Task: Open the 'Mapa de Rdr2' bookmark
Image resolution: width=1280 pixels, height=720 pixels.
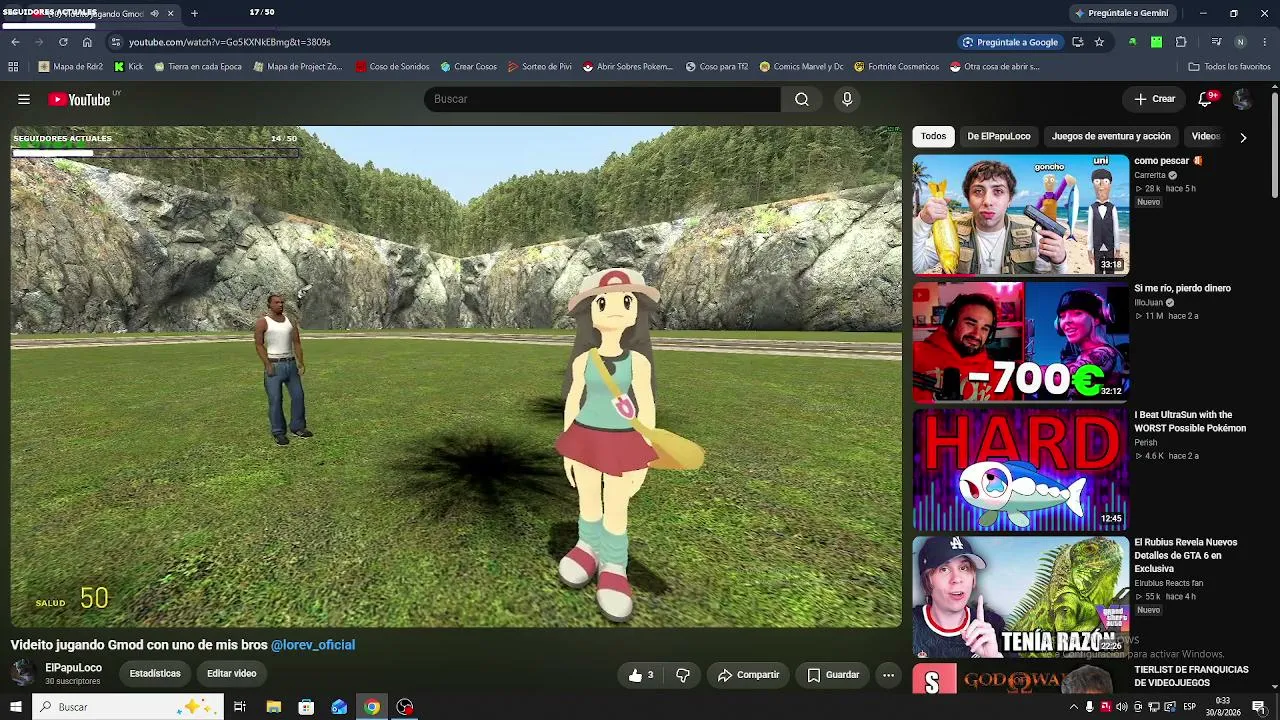Action: [71, 67]
